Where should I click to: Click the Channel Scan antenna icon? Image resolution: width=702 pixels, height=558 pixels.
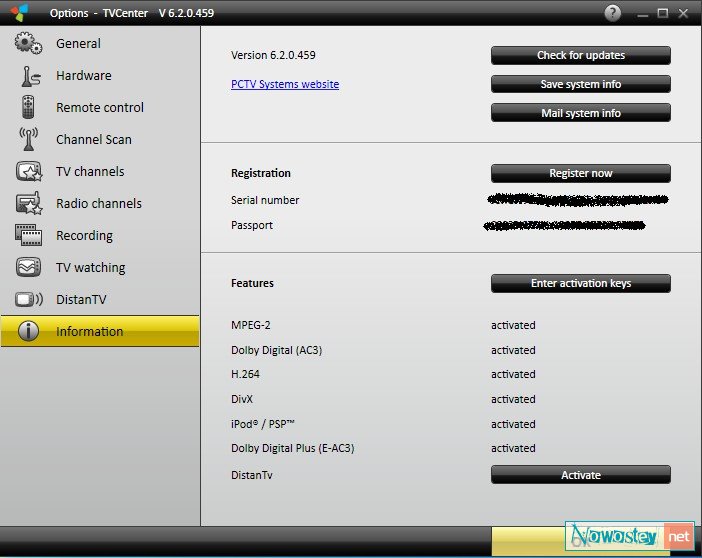[x=29, y=140]
